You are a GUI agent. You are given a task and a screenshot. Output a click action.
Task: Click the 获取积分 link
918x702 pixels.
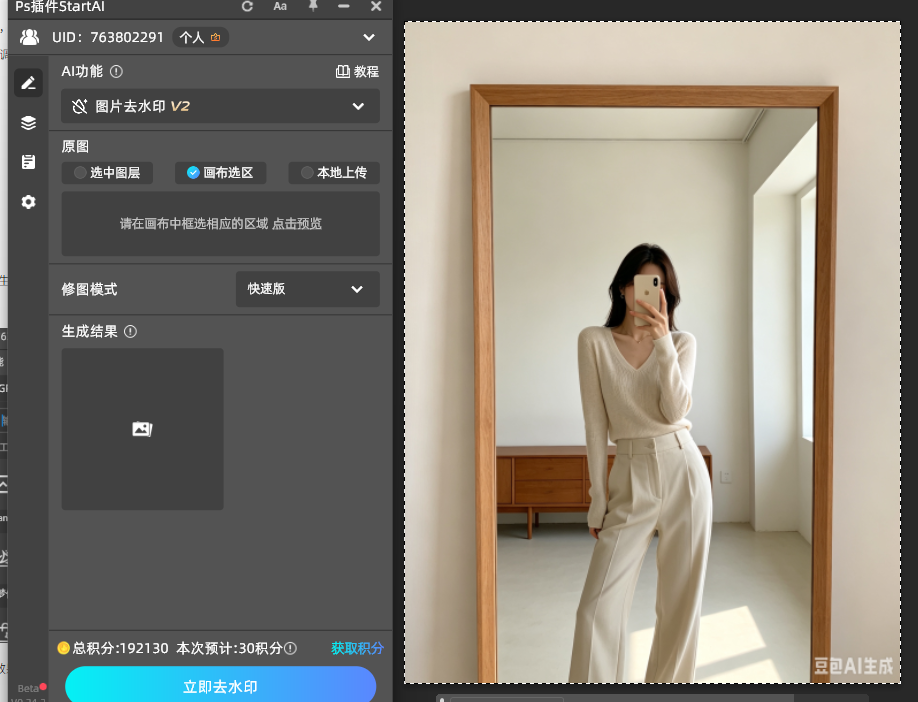(x=357, y=648)
